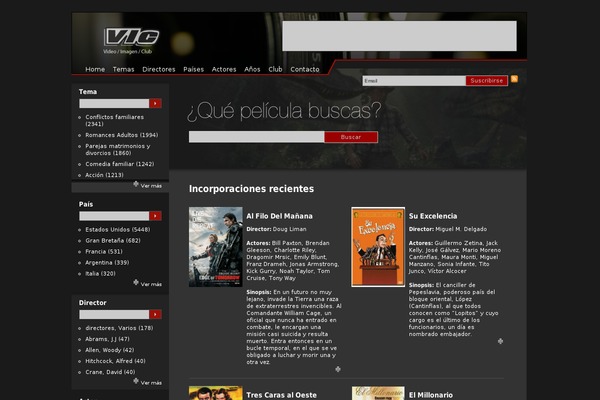600x400 pixels.
Task: Click Al Filo Del Mañana poster
Action: pyautogui.click(x=215, y=247)
